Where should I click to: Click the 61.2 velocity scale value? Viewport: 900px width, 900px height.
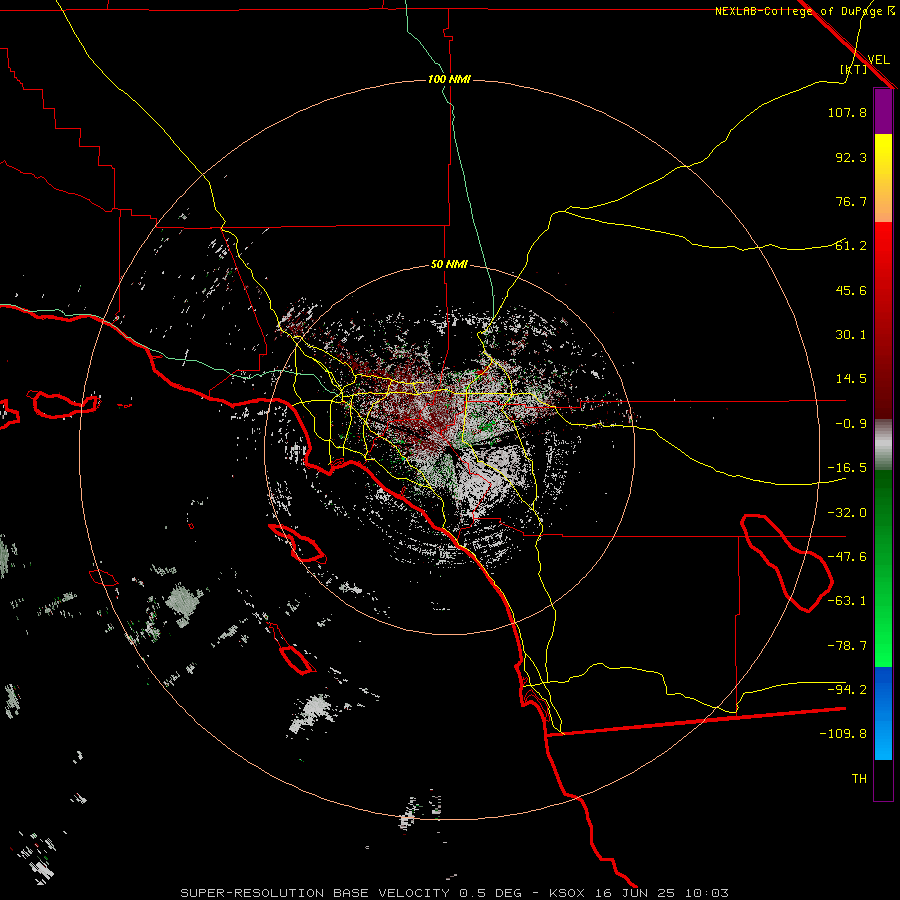tap(851, 246)
